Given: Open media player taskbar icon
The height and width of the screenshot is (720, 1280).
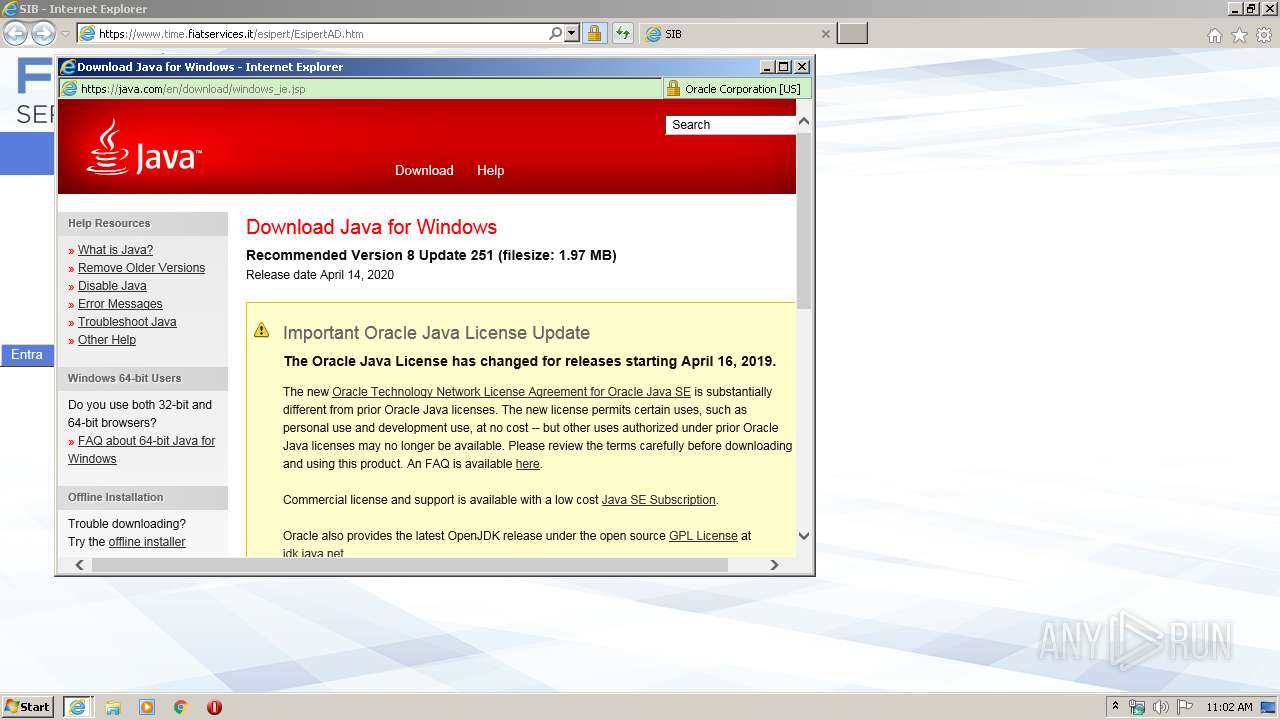Looking at the screenshot, I should (147, 707).
